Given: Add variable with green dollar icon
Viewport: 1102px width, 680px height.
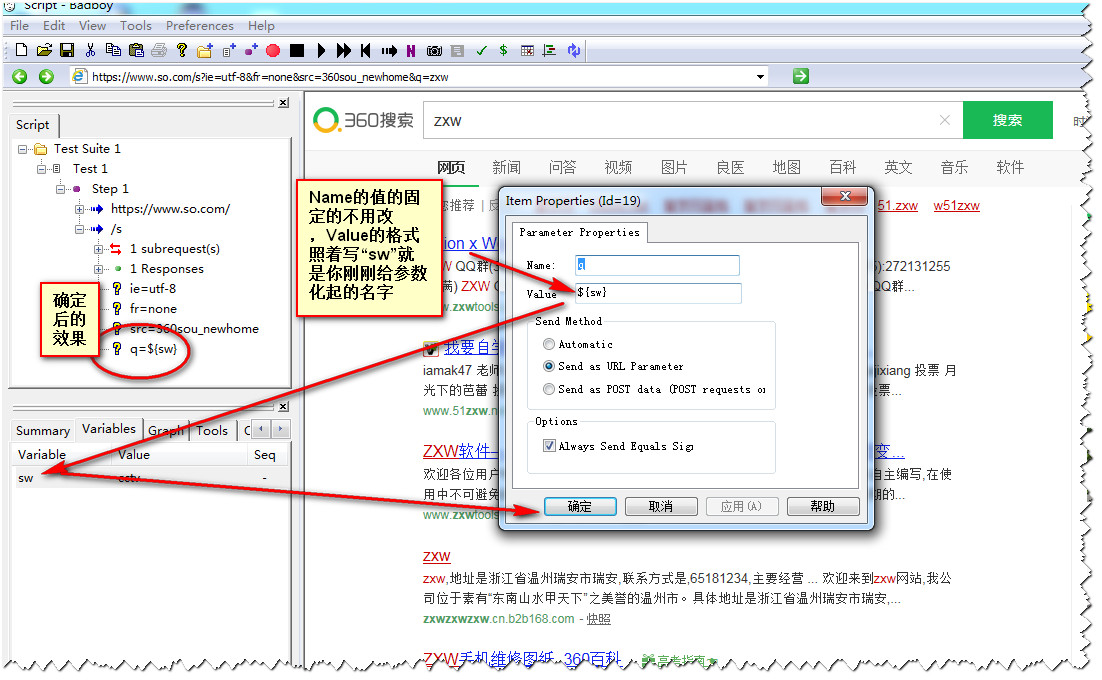Looking at the screenshot, I should click(x=503, y=50).
